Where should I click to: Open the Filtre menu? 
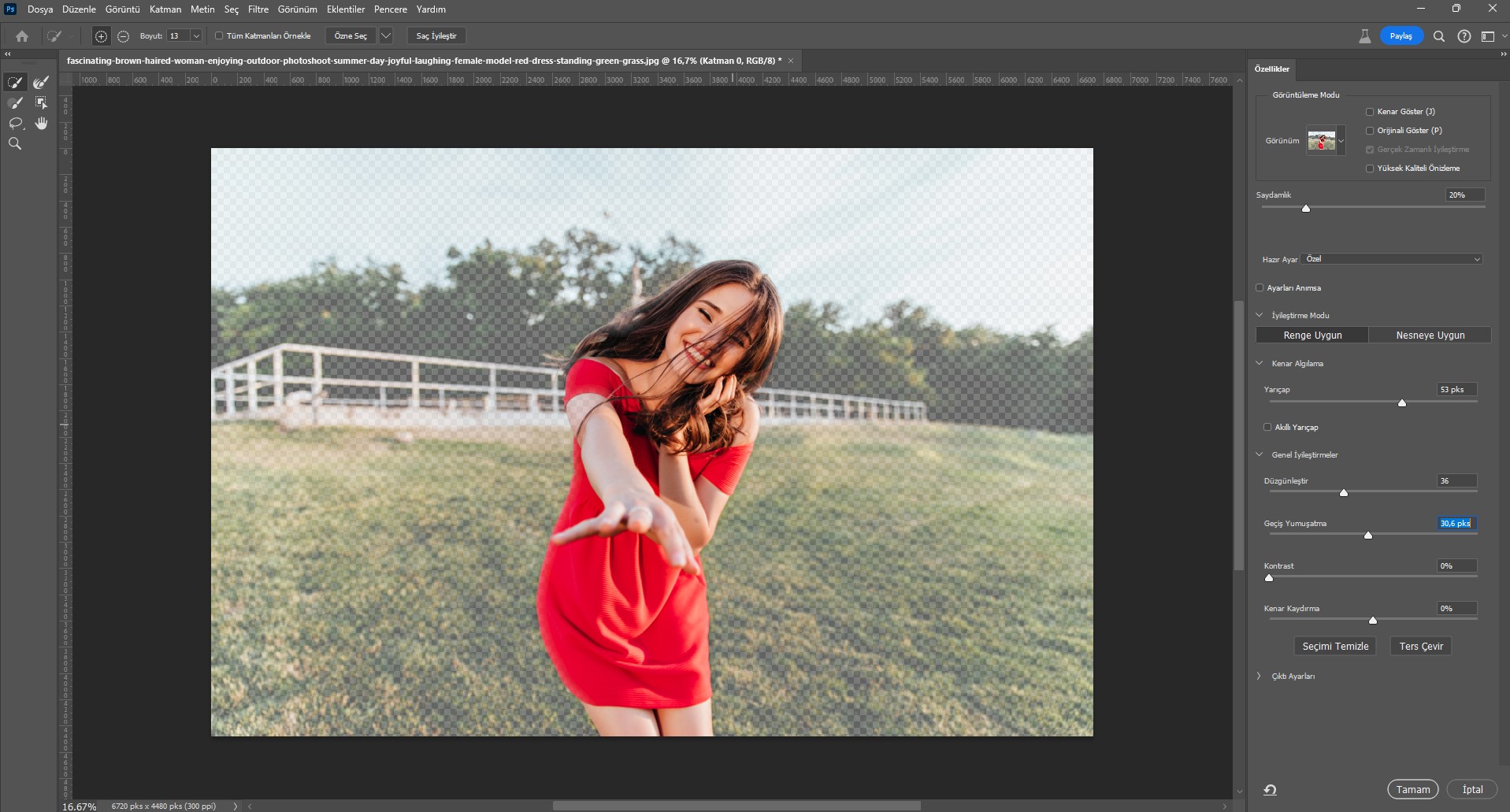tap(258, 9)
